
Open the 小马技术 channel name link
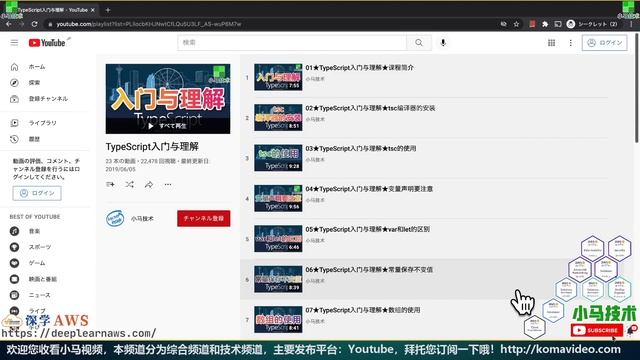(142, 219)
